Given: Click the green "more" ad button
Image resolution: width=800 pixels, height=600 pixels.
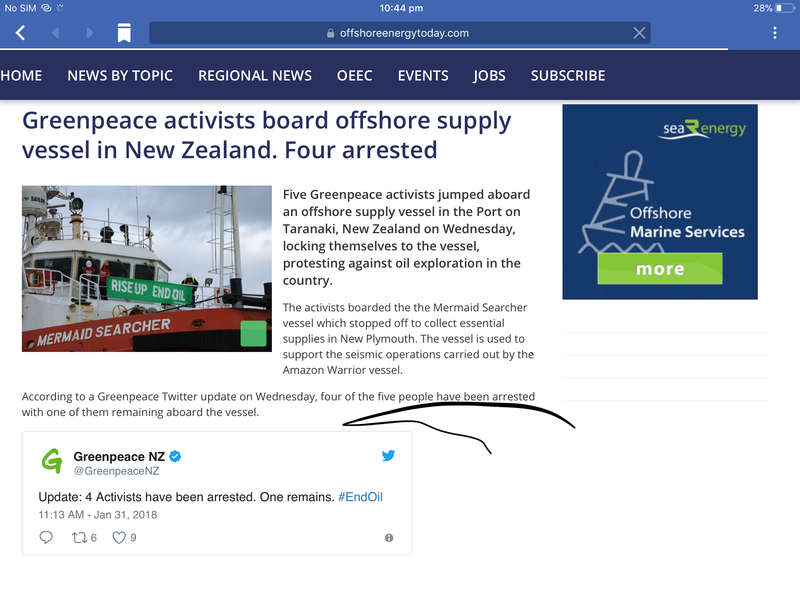Looking at the screenshot, I should 660,268.
